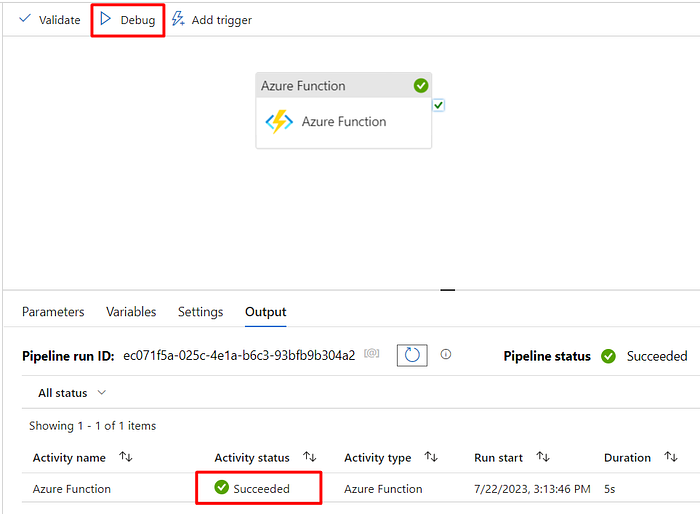Click the 5s duration value

pyautogui.click(x=609, y=489)
